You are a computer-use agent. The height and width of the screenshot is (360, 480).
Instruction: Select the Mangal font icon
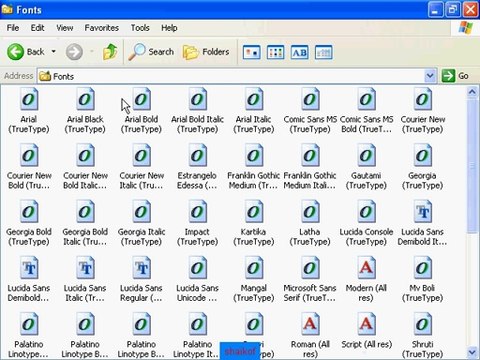254,268
